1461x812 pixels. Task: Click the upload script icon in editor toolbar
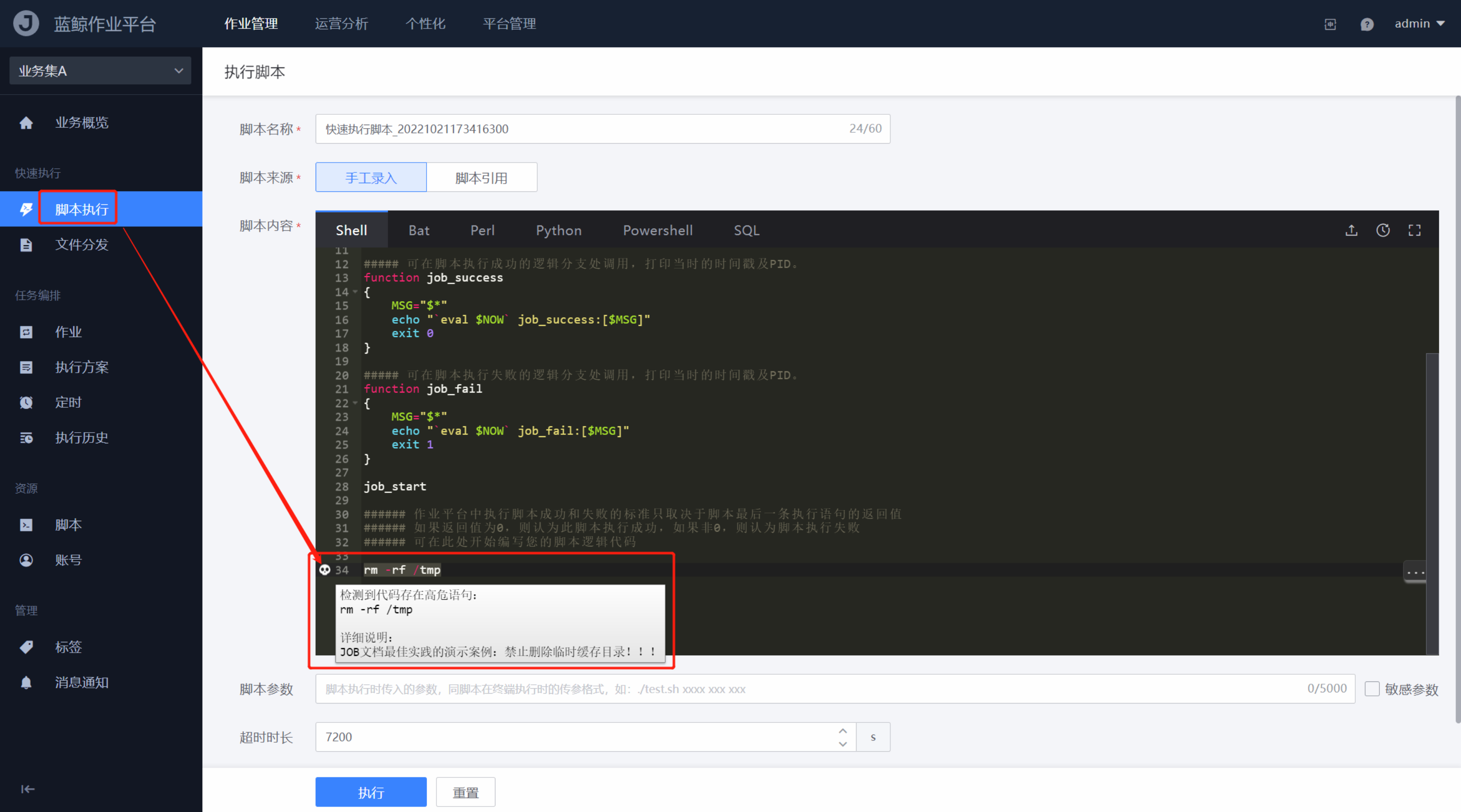tap(1352, 230)
